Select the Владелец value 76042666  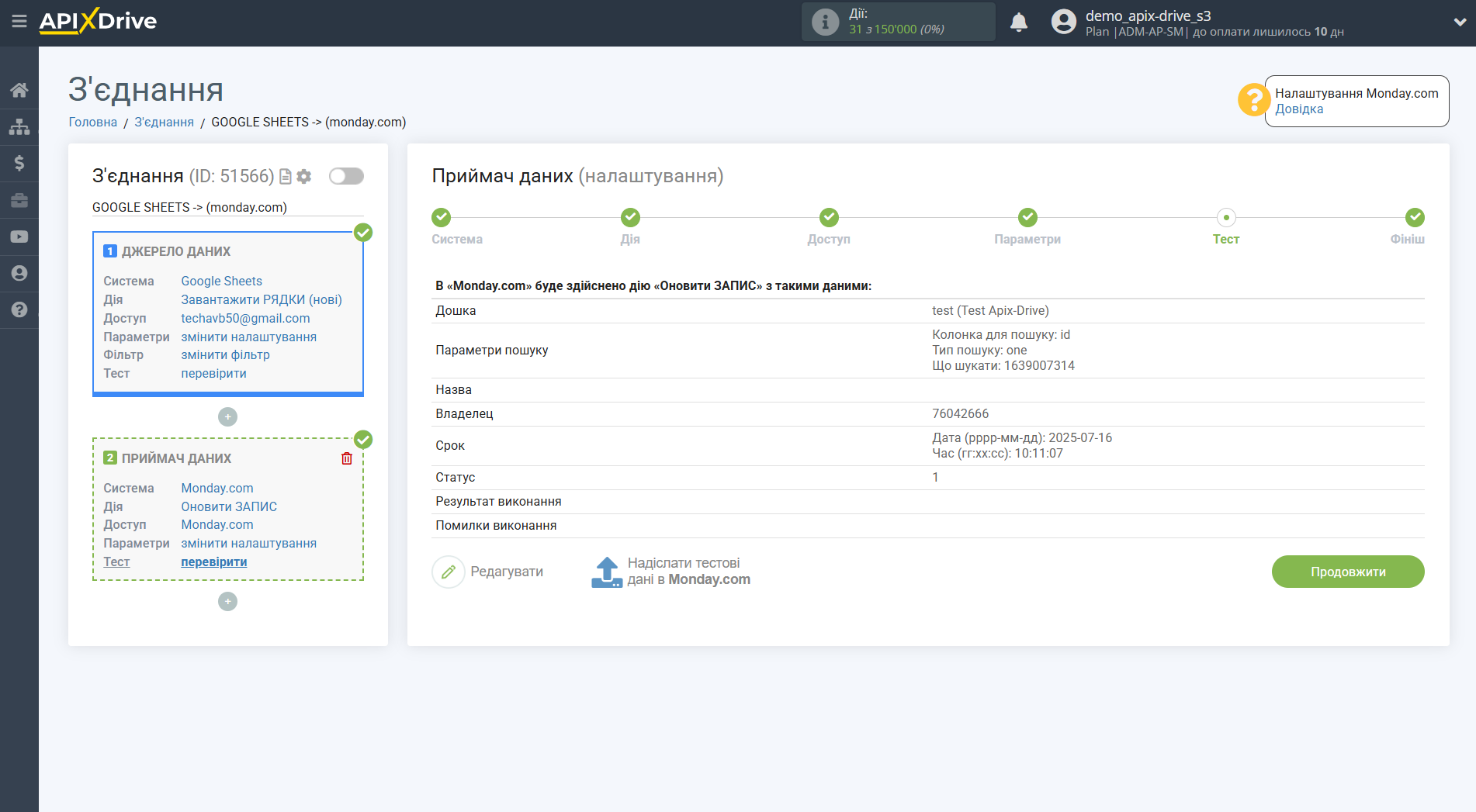click(x=960, y=413)
